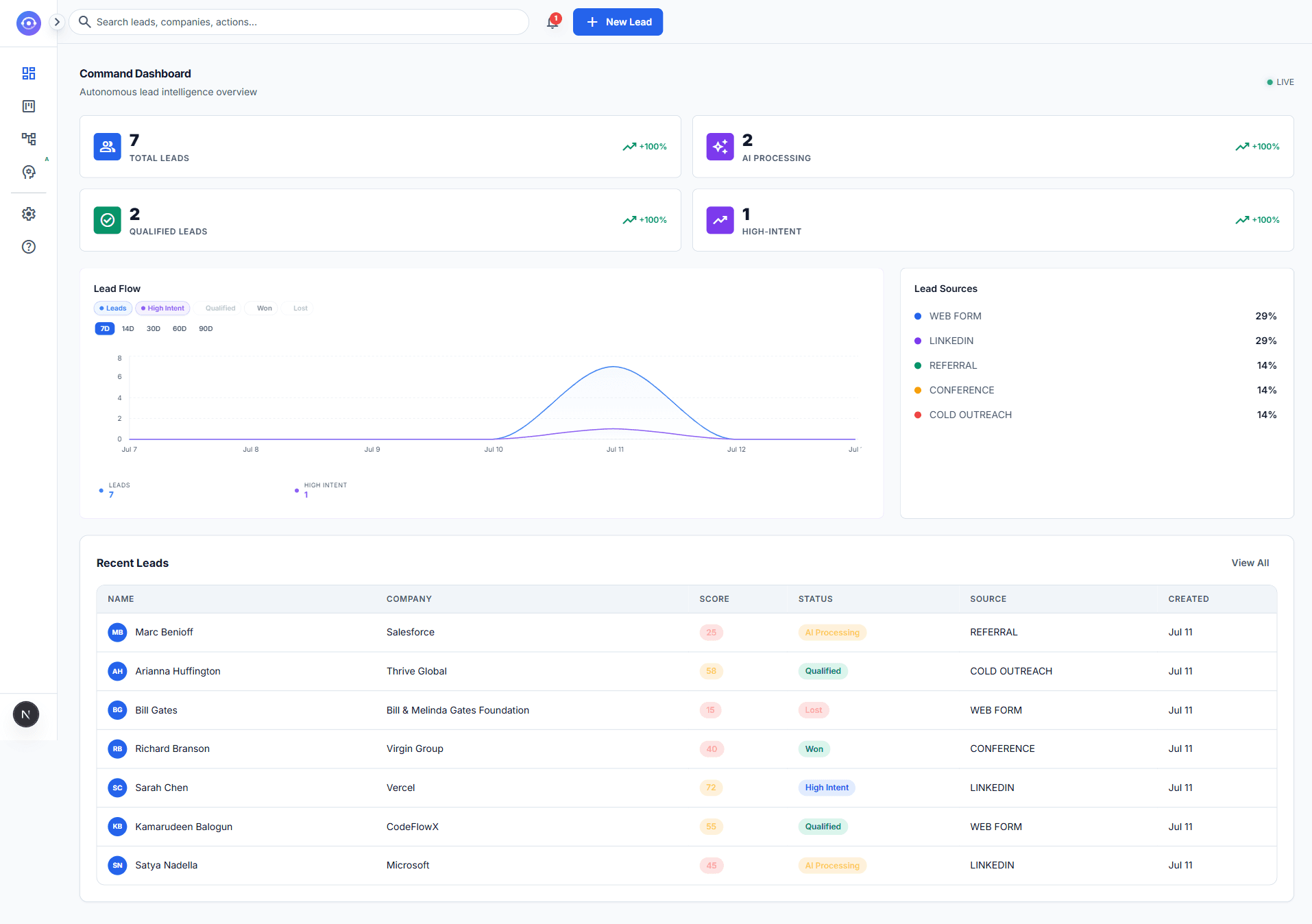Click the Web Form blue source dot
The width and height of the screenshot is (1312, 924).
click(x=918, y=316)
